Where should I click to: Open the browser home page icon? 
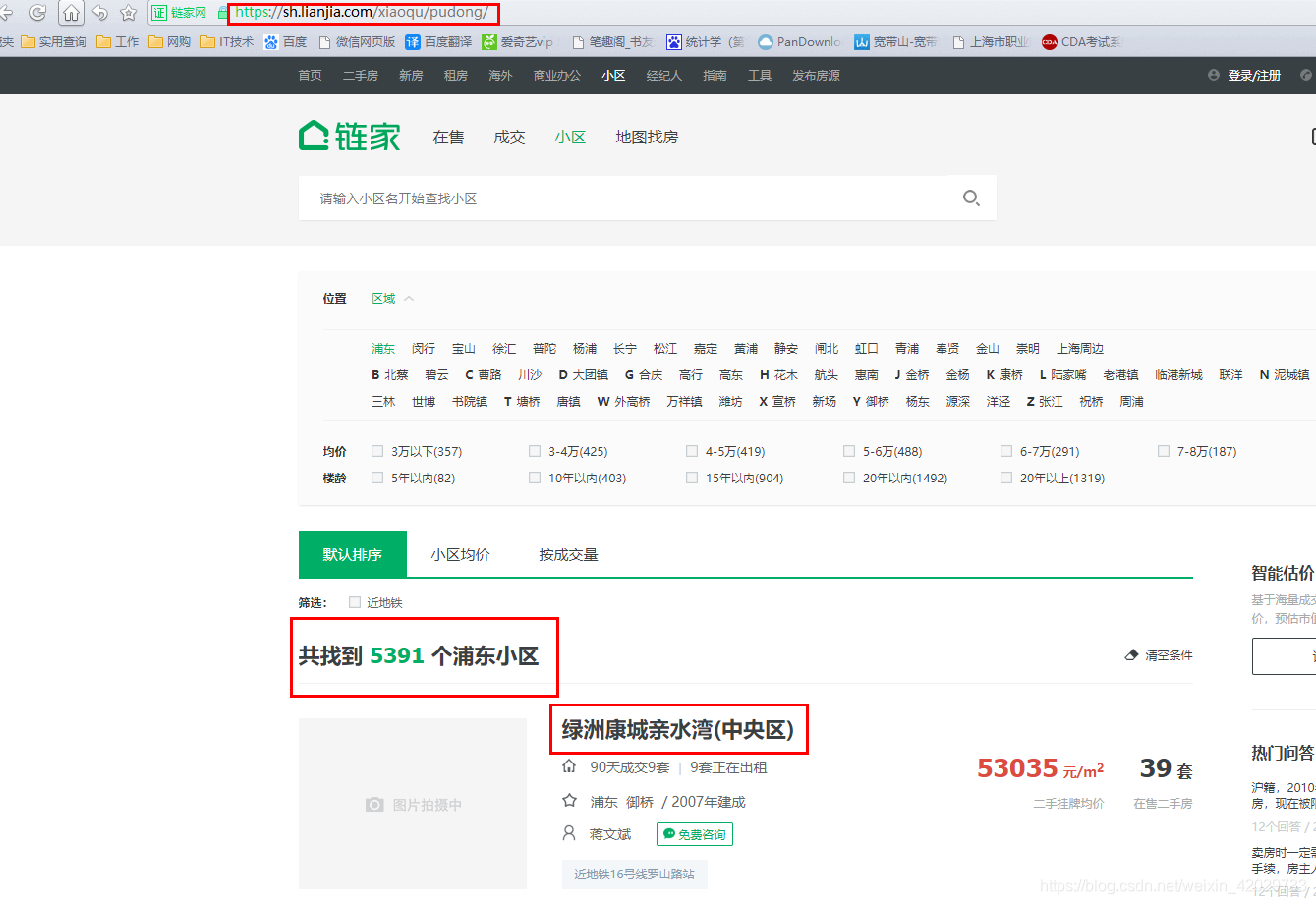tap(72, 13)
